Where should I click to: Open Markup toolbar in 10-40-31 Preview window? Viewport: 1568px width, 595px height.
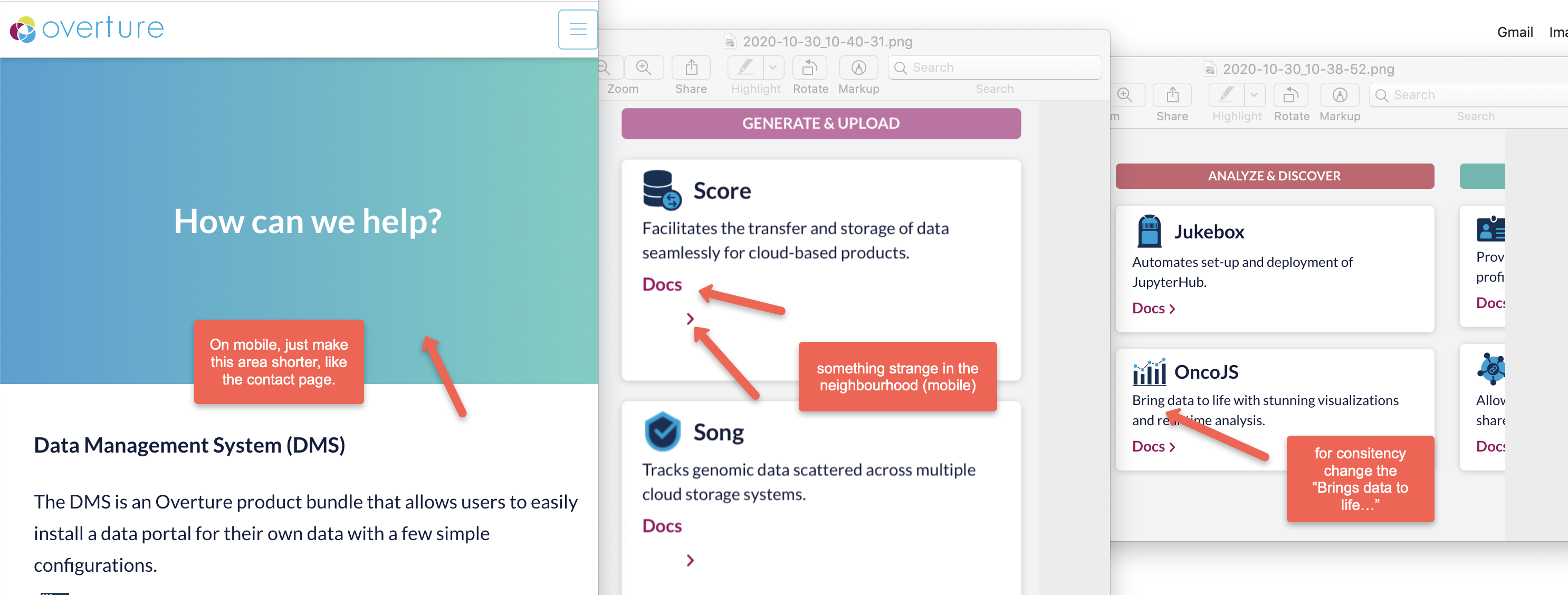tap(858, 68)
